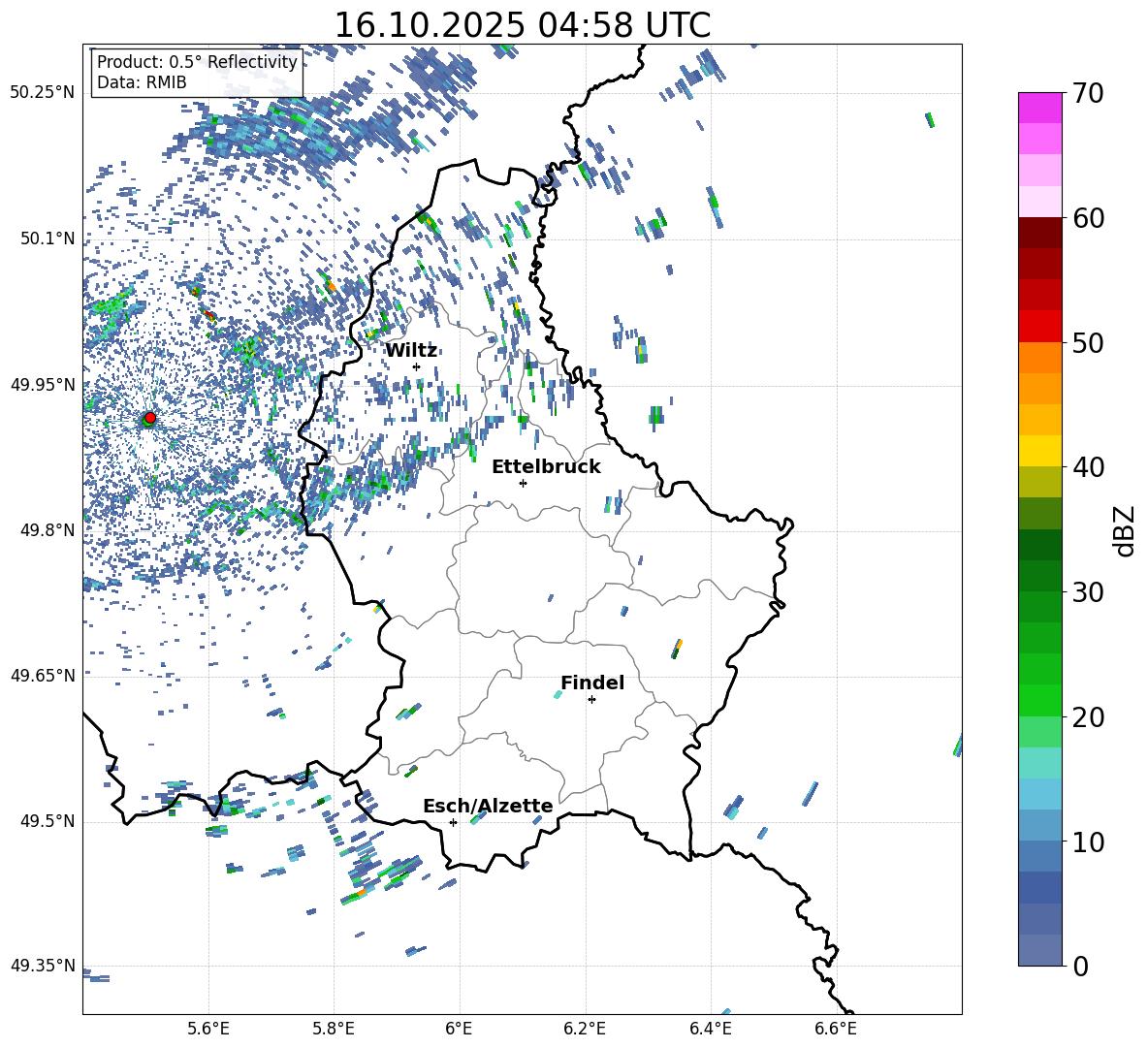Click the latitude label 49.35°N
Viewport: 1148px width, 1048px height.
43,966
